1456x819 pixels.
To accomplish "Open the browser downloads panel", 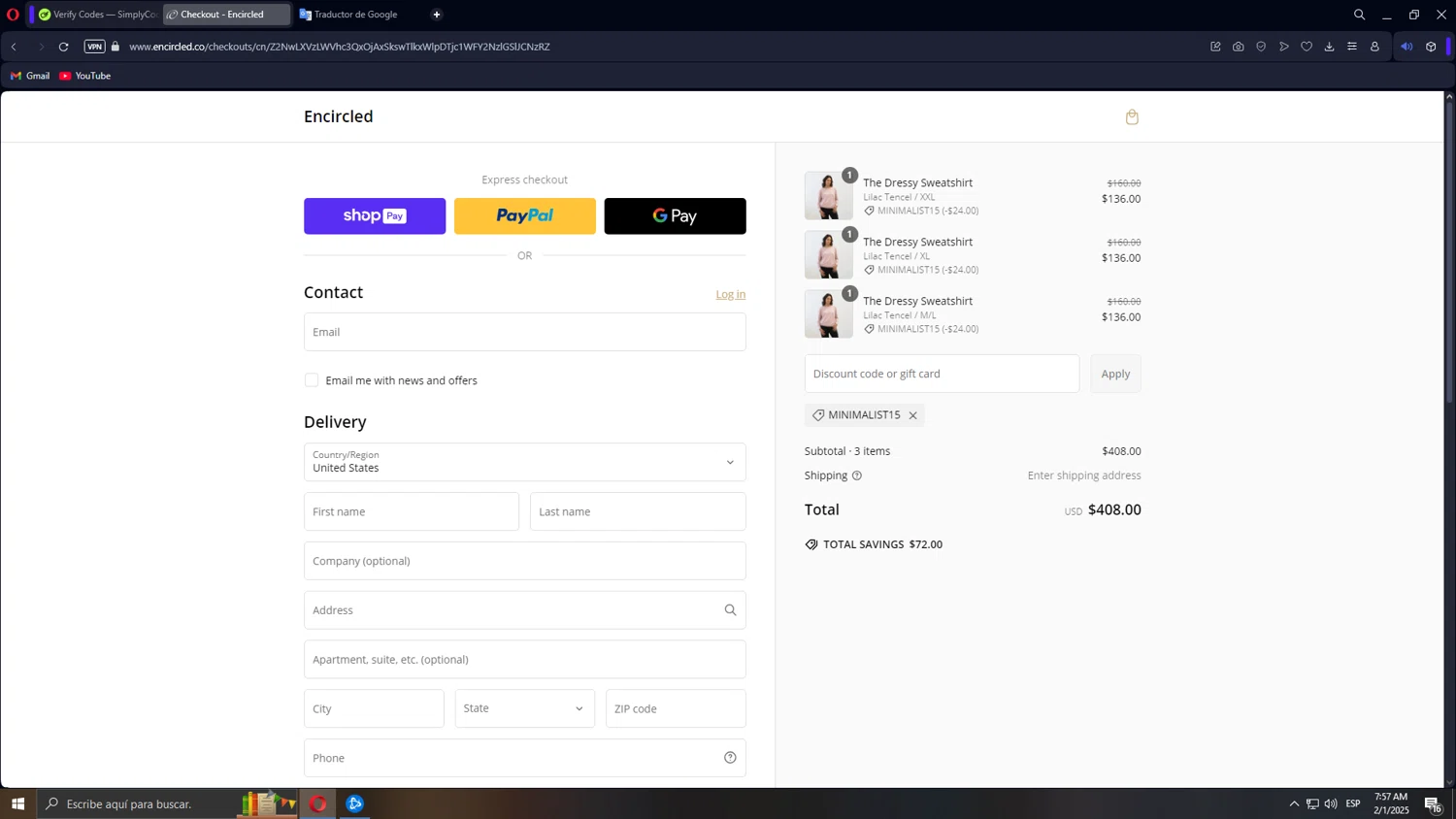I will [1330, 47].
